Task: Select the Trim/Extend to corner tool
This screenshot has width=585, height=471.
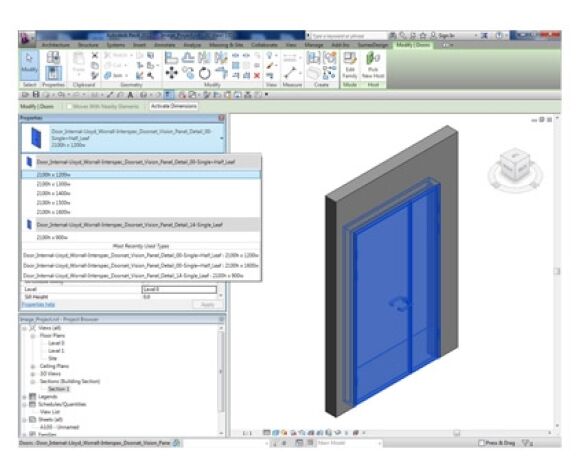Action: tap(221, 73)
